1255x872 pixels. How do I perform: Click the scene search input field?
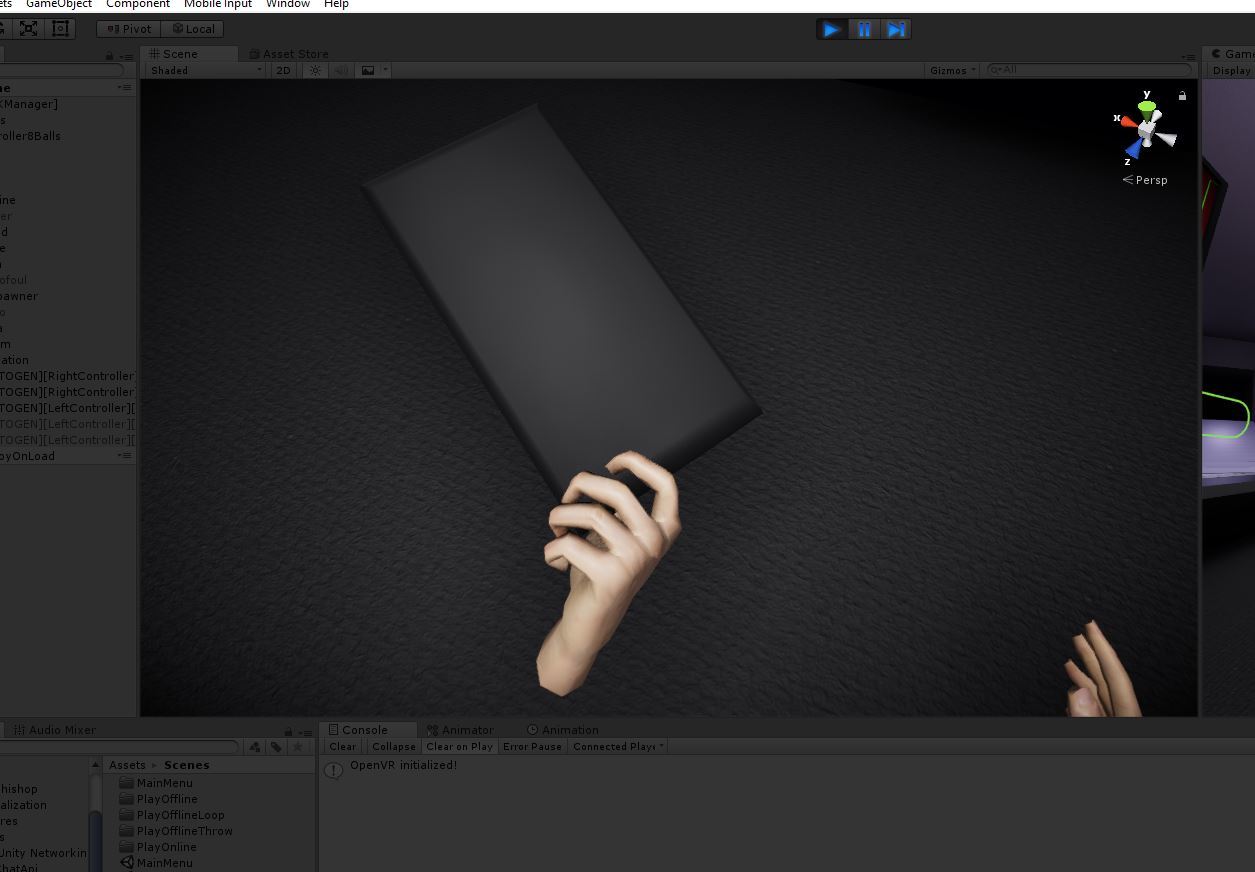[1092, 70]
